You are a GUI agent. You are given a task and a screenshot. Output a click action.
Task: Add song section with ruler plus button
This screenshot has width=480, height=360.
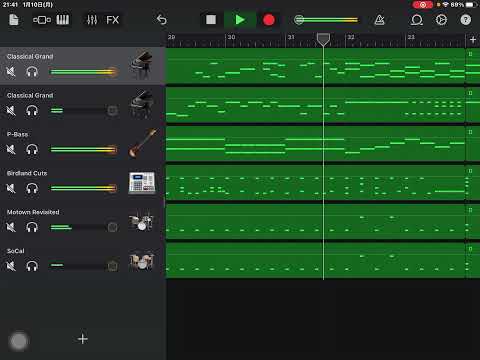pos(473,40)
